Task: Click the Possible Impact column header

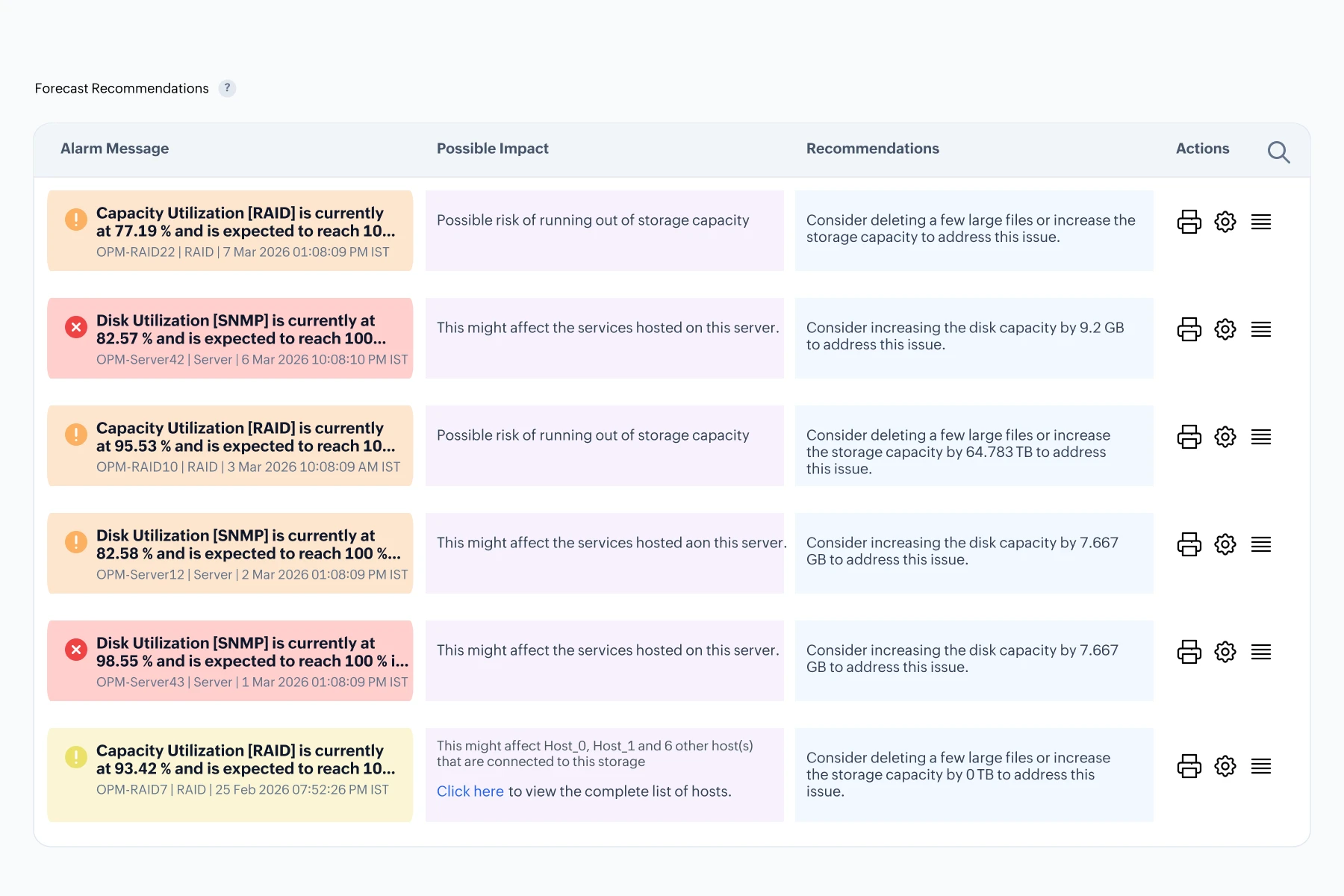Action: tap(492, 149)
